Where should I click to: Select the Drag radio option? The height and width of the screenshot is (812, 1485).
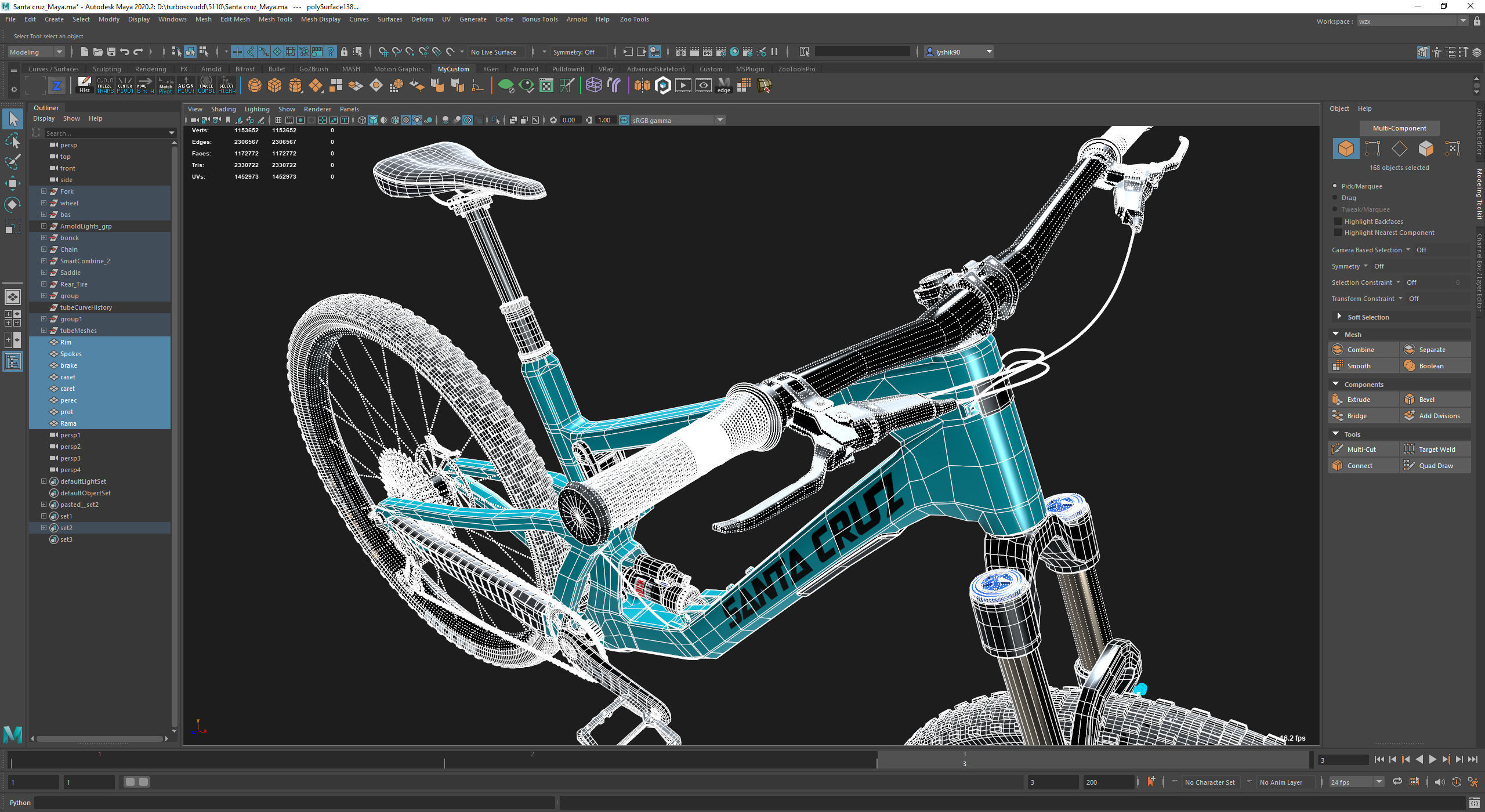point(1335,198)
